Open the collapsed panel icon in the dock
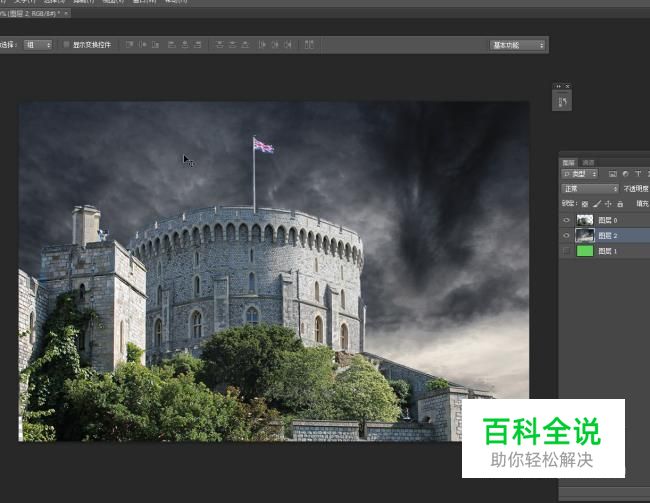 [x=562, y=102]
